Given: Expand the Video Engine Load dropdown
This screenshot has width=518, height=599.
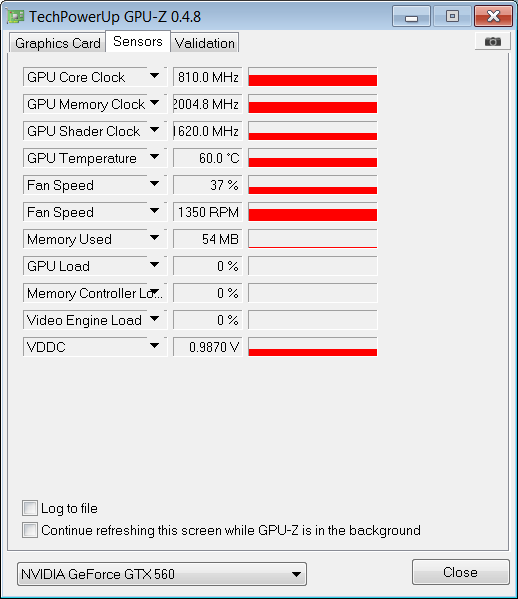Looking at the screenshot, I should point(154,319).
